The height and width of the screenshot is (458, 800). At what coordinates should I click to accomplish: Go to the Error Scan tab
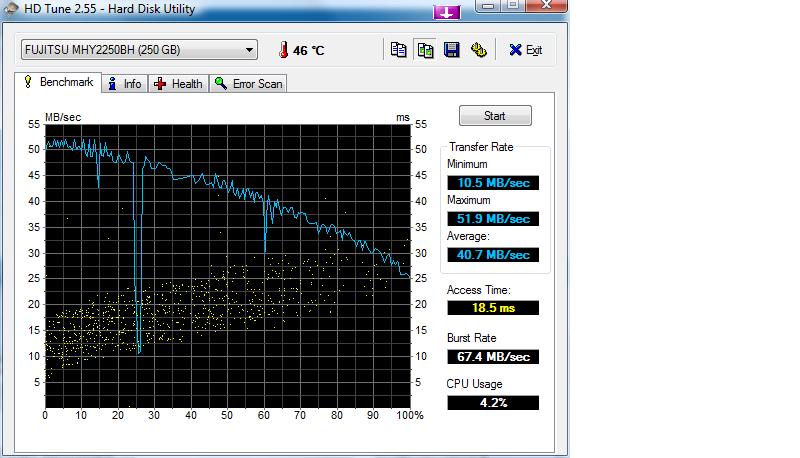click(249, 84)
